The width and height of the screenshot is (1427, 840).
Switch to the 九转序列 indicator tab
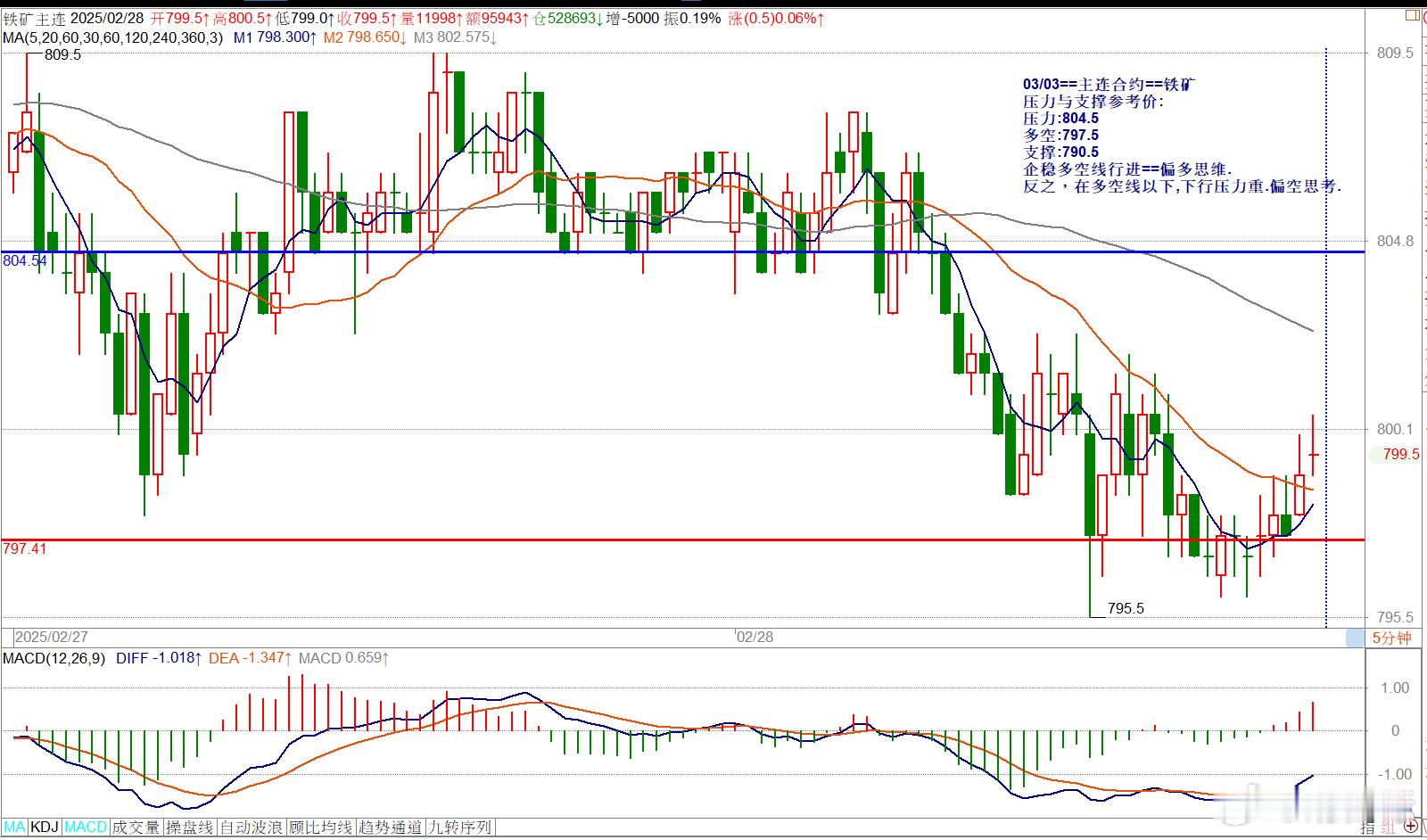point(459,828)
